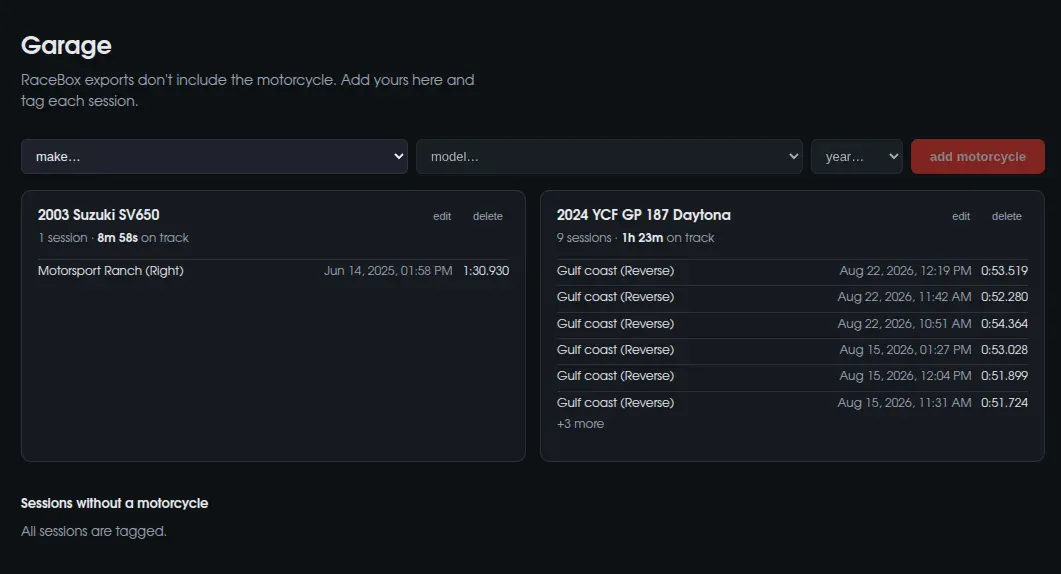Delete the 2024 YCF GP 187 Daytona entry
The image size is (1061, 574).
click(1006, 216)
